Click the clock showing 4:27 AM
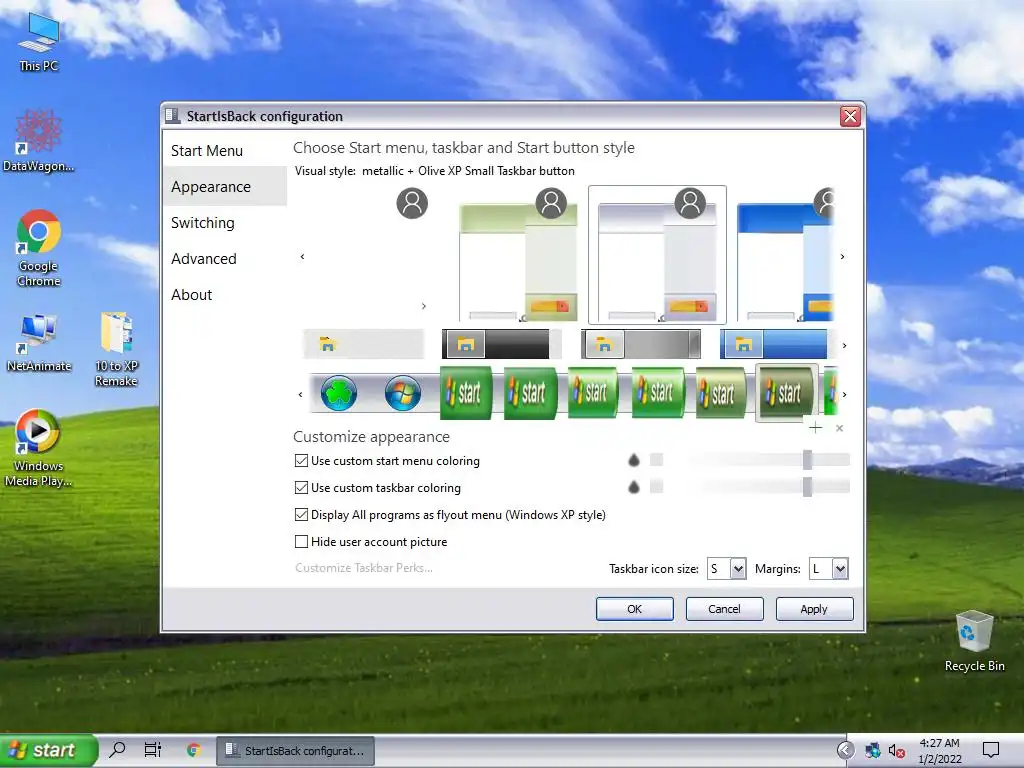The height and width of the screenshot is (768, 1024). coord(939,750)
